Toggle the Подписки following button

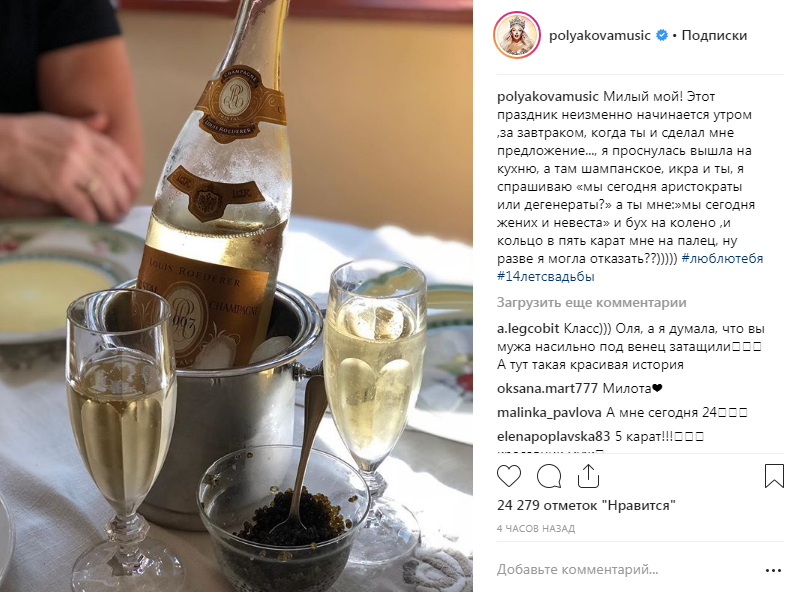(x=714, y=35)
